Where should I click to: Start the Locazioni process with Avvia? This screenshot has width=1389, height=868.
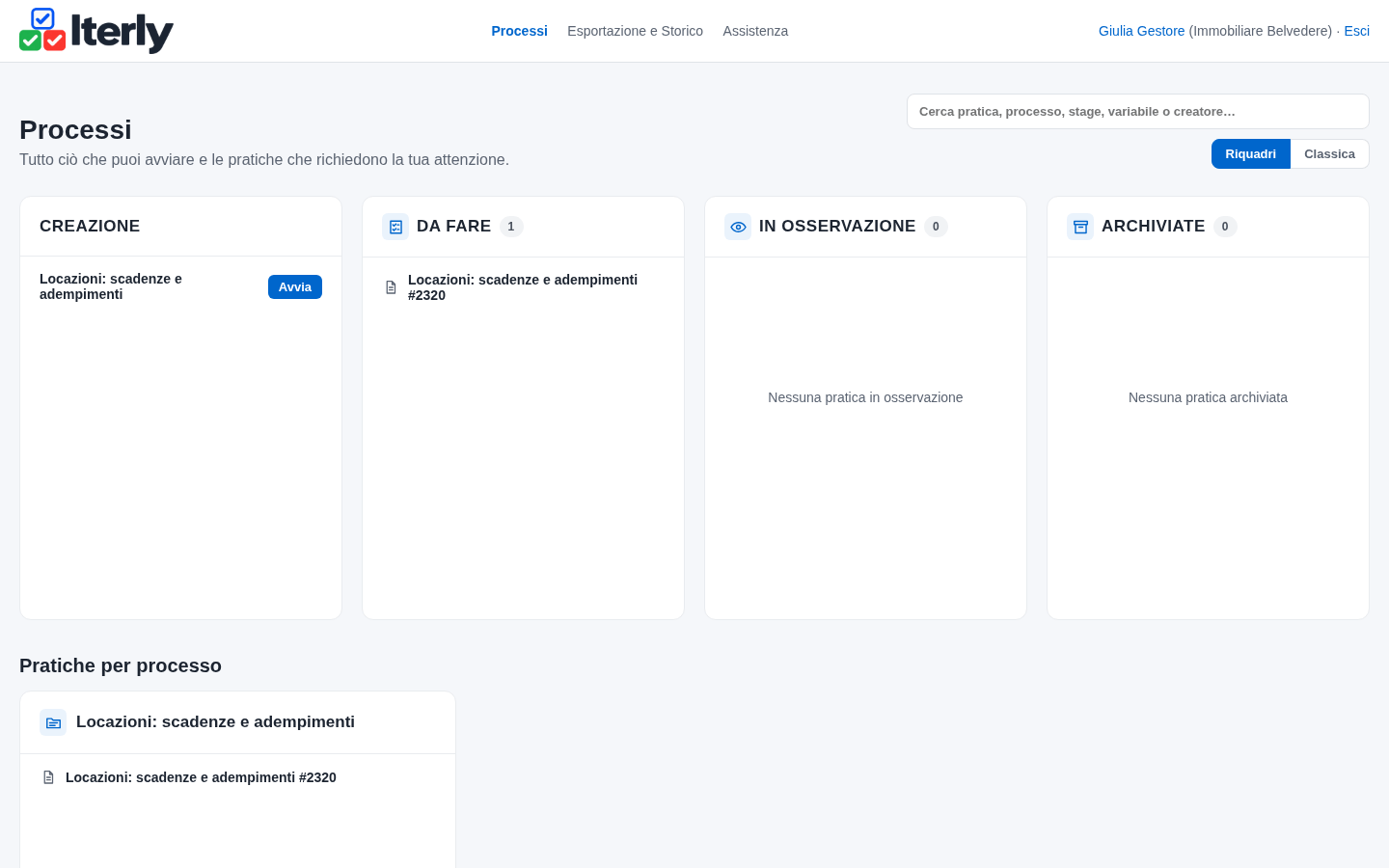pos(295,287)
